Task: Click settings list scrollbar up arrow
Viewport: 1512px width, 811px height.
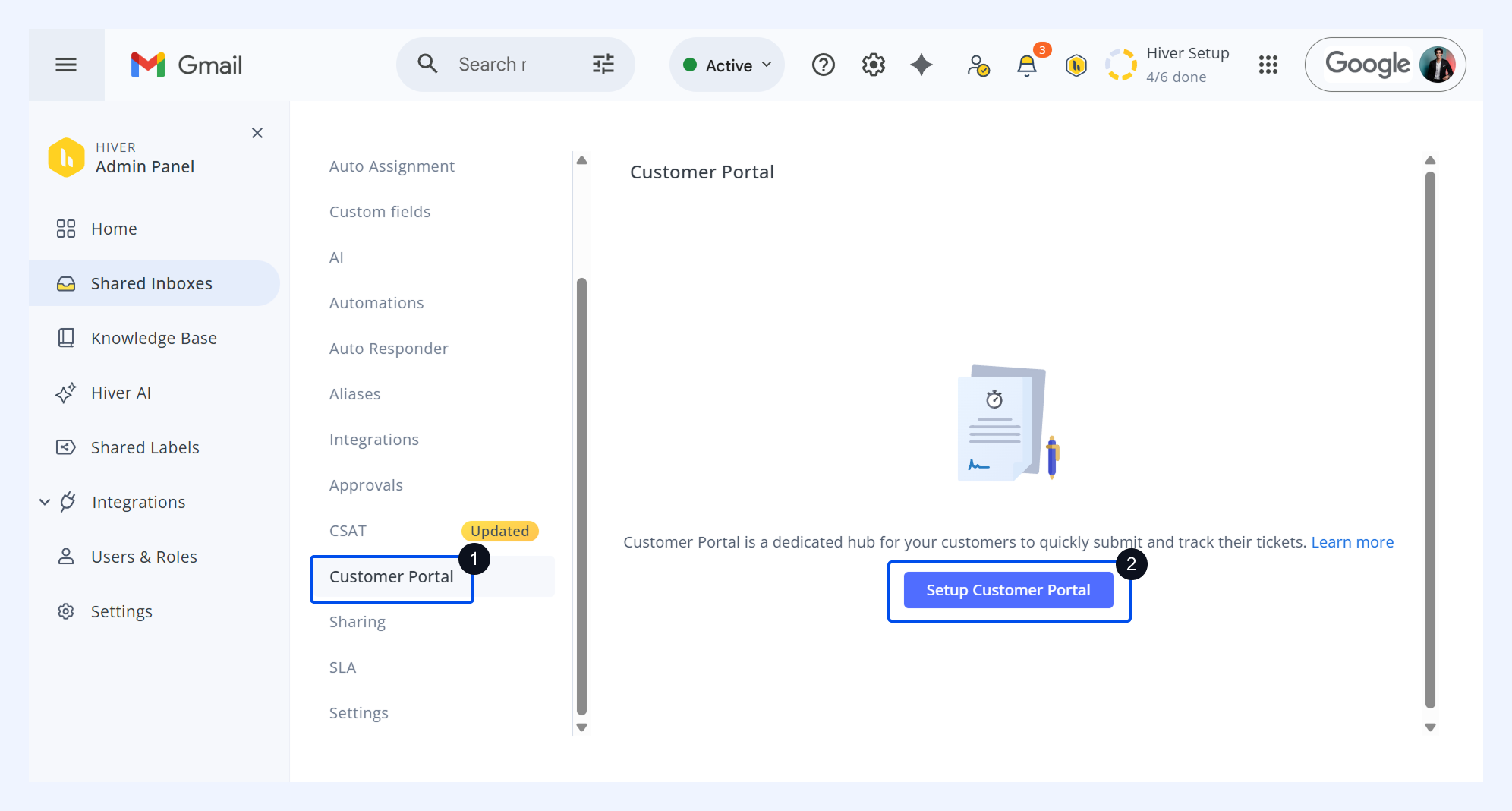Action: click(582, 160)
